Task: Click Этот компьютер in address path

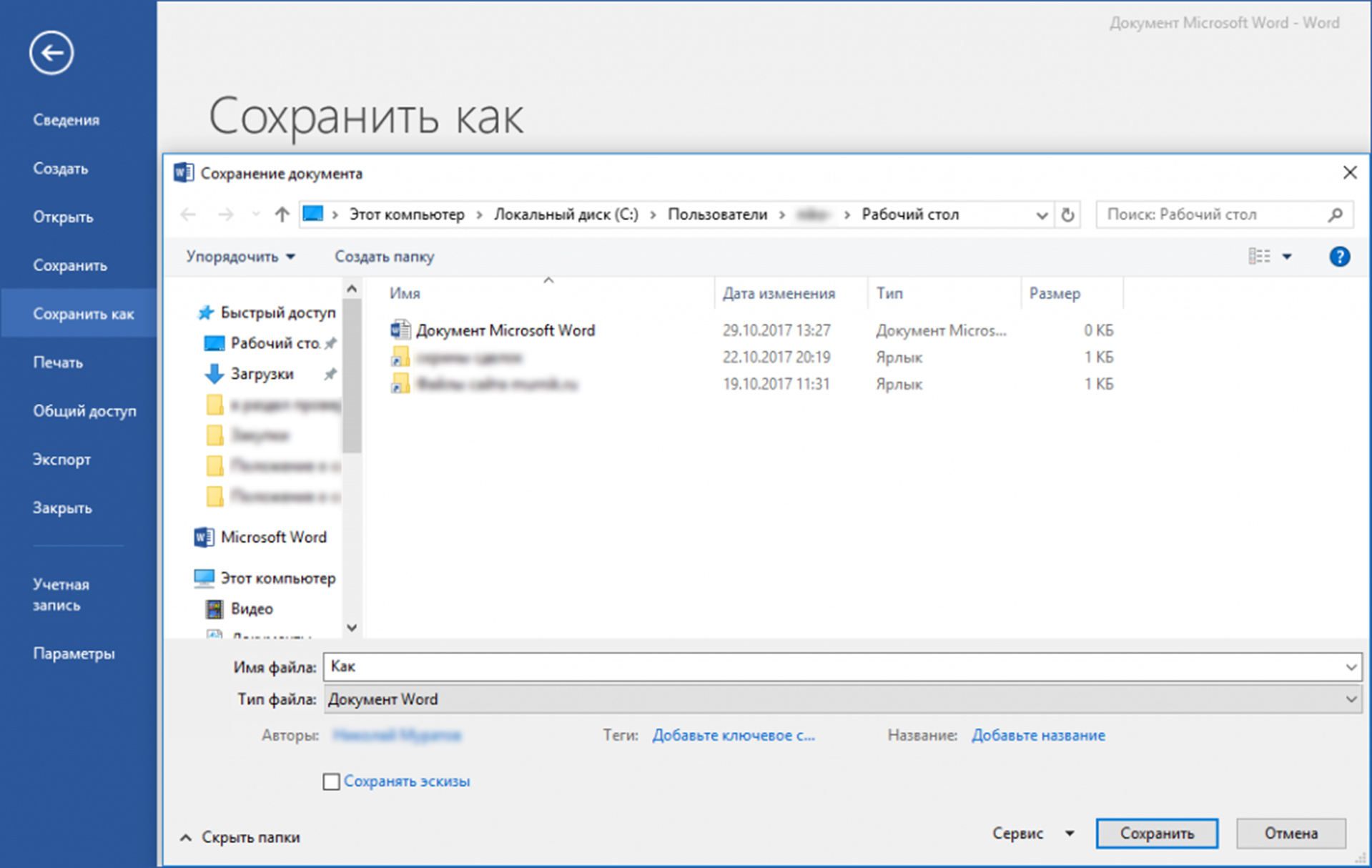Action: coord(407,214)
